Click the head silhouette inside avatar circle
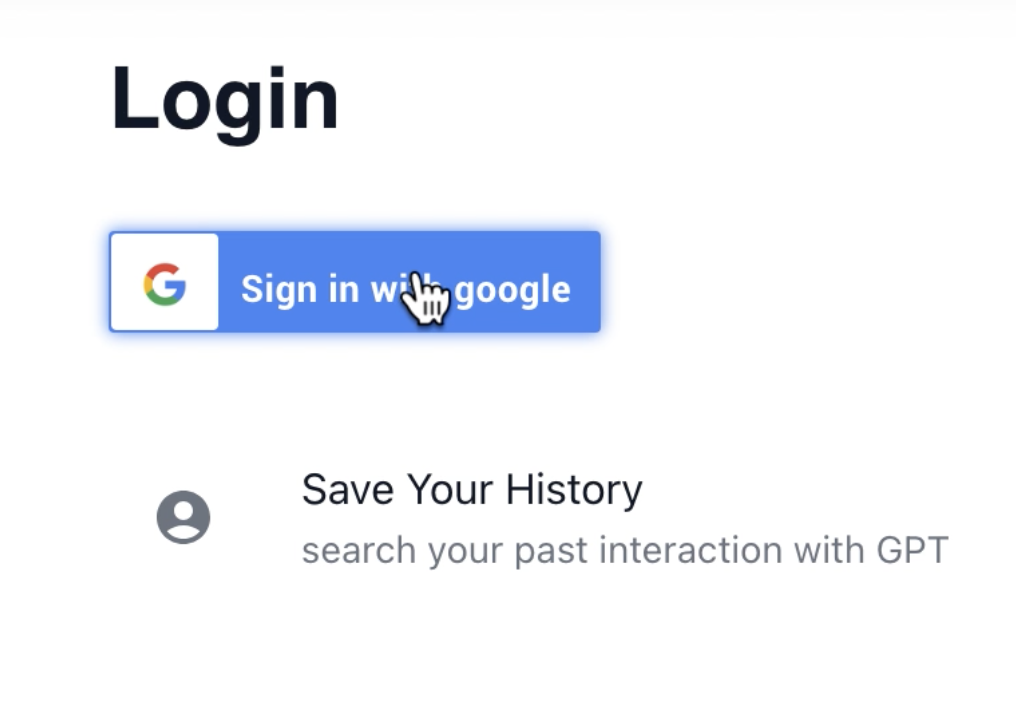This screenshot has width=1016, height=726. click(183, 510)
